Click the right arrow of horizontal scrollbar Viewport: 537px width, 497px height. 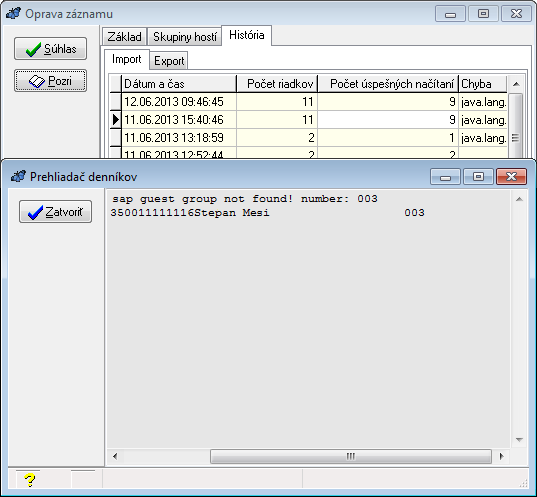(502, 456)
